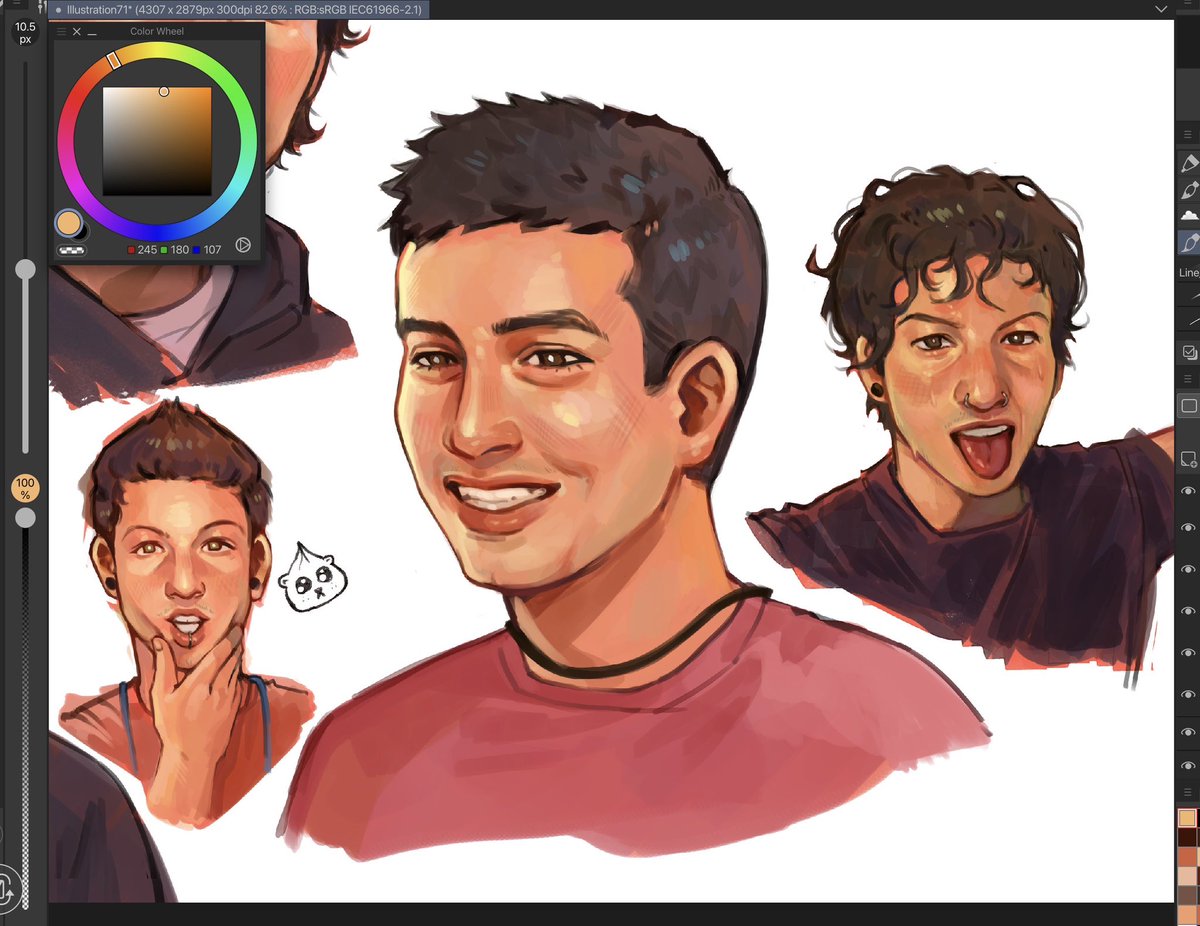Toggle the fifth layer visibility eye from top

[1189, 653]
